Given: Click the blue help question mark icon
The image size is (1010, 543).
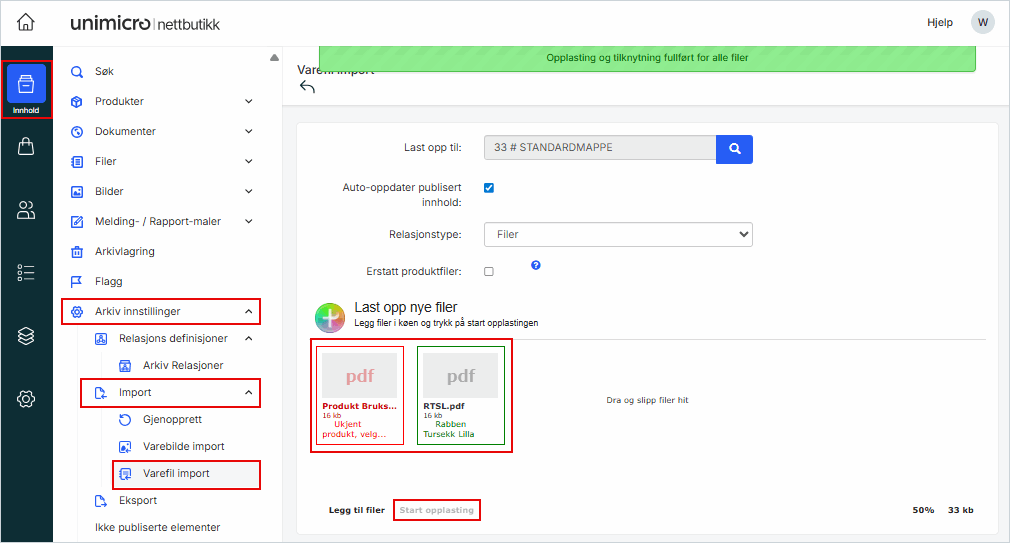Looking at the screenshot, I should coord(536,266).
